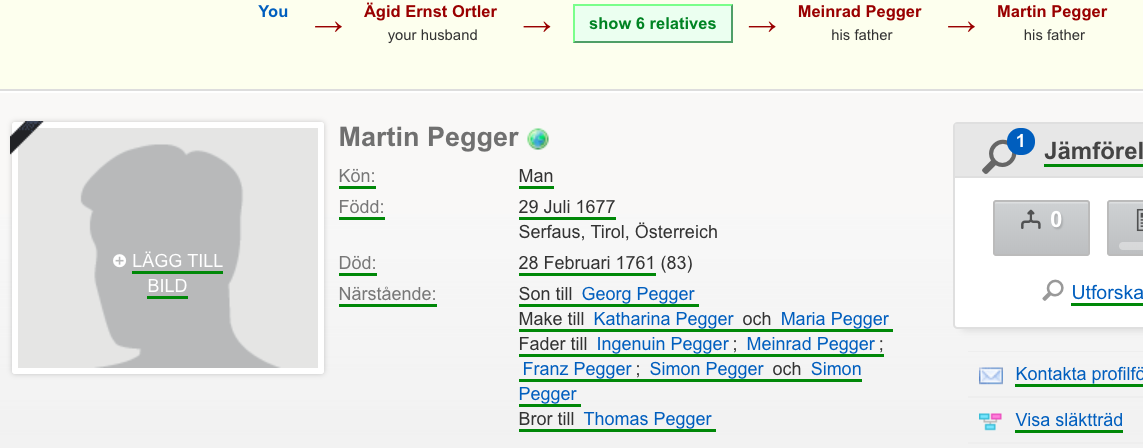Open Franz Pegger's profile link

(577, 369)
